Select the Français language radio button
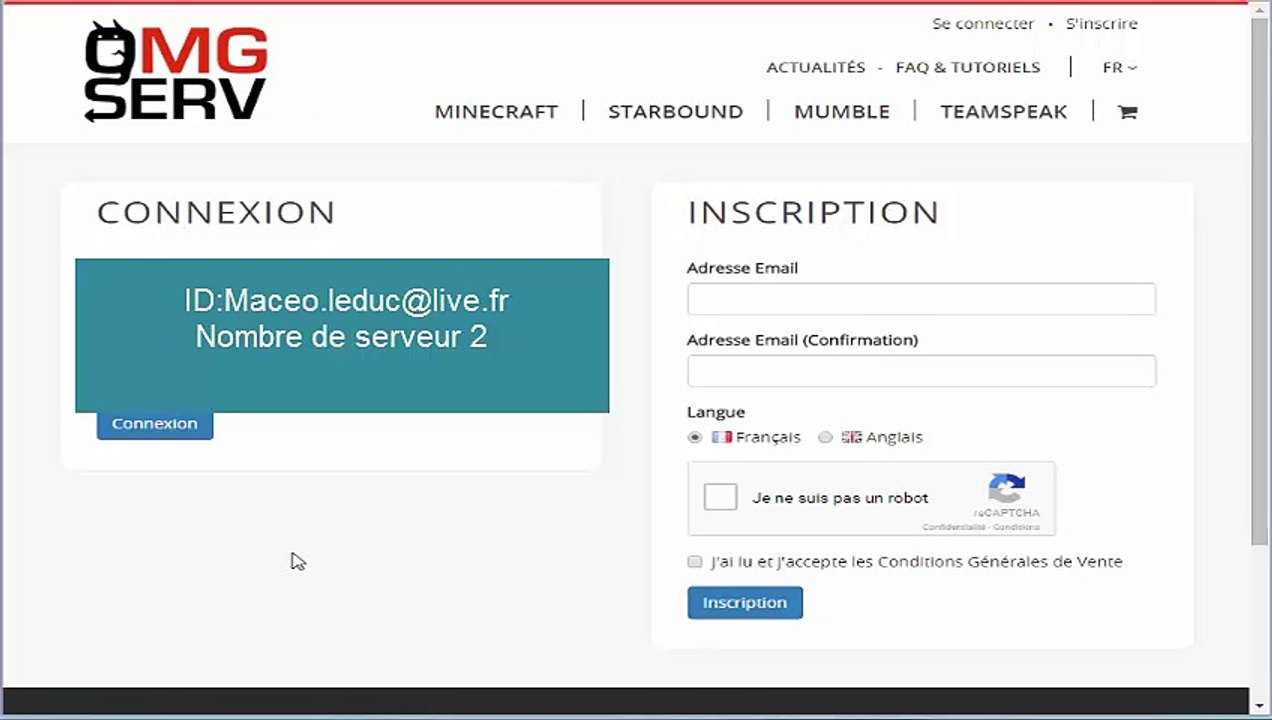Screen dimensions: 1272x720 (x=695, y=437)
